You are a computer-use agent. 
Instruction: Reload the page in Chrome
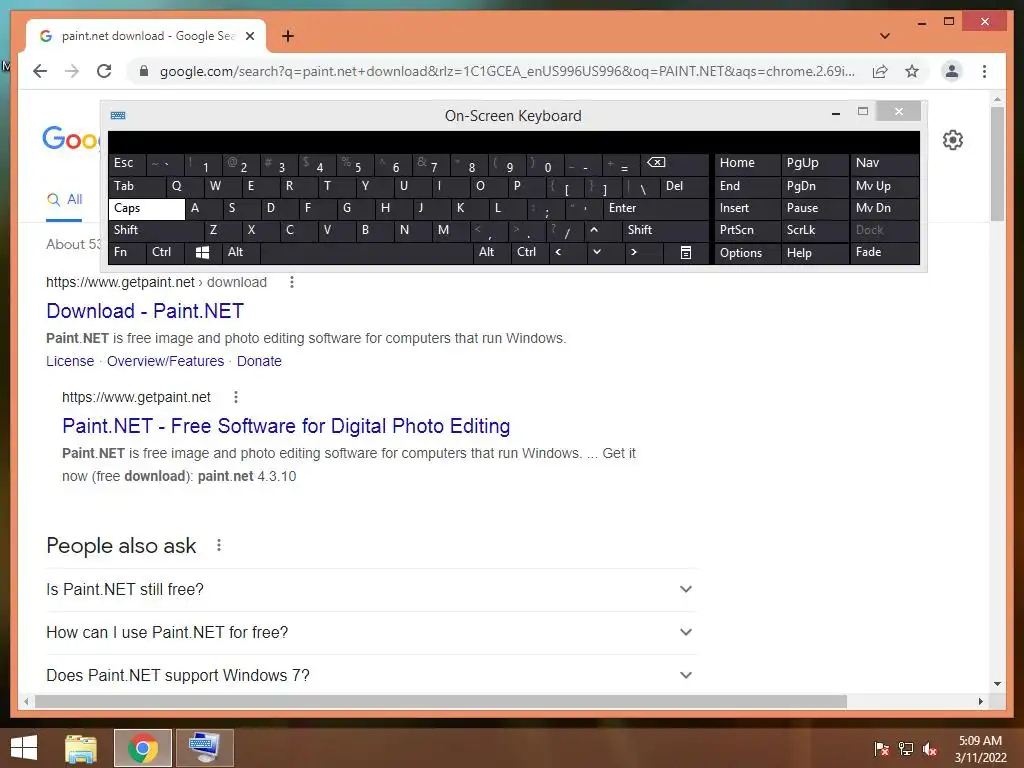point(104,71)
